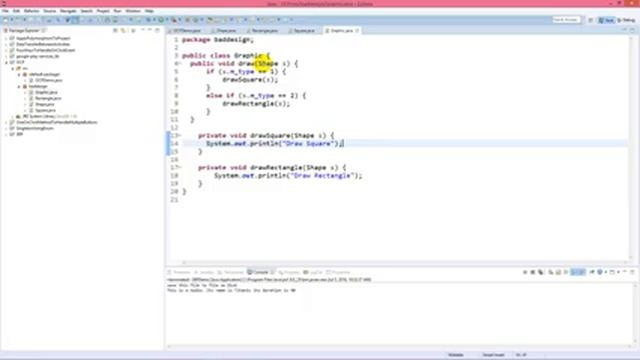Image resolution: width=640 pixels, height=360 pixels.
Task: Open the Properties tab
Action: [x=338, y=272]
